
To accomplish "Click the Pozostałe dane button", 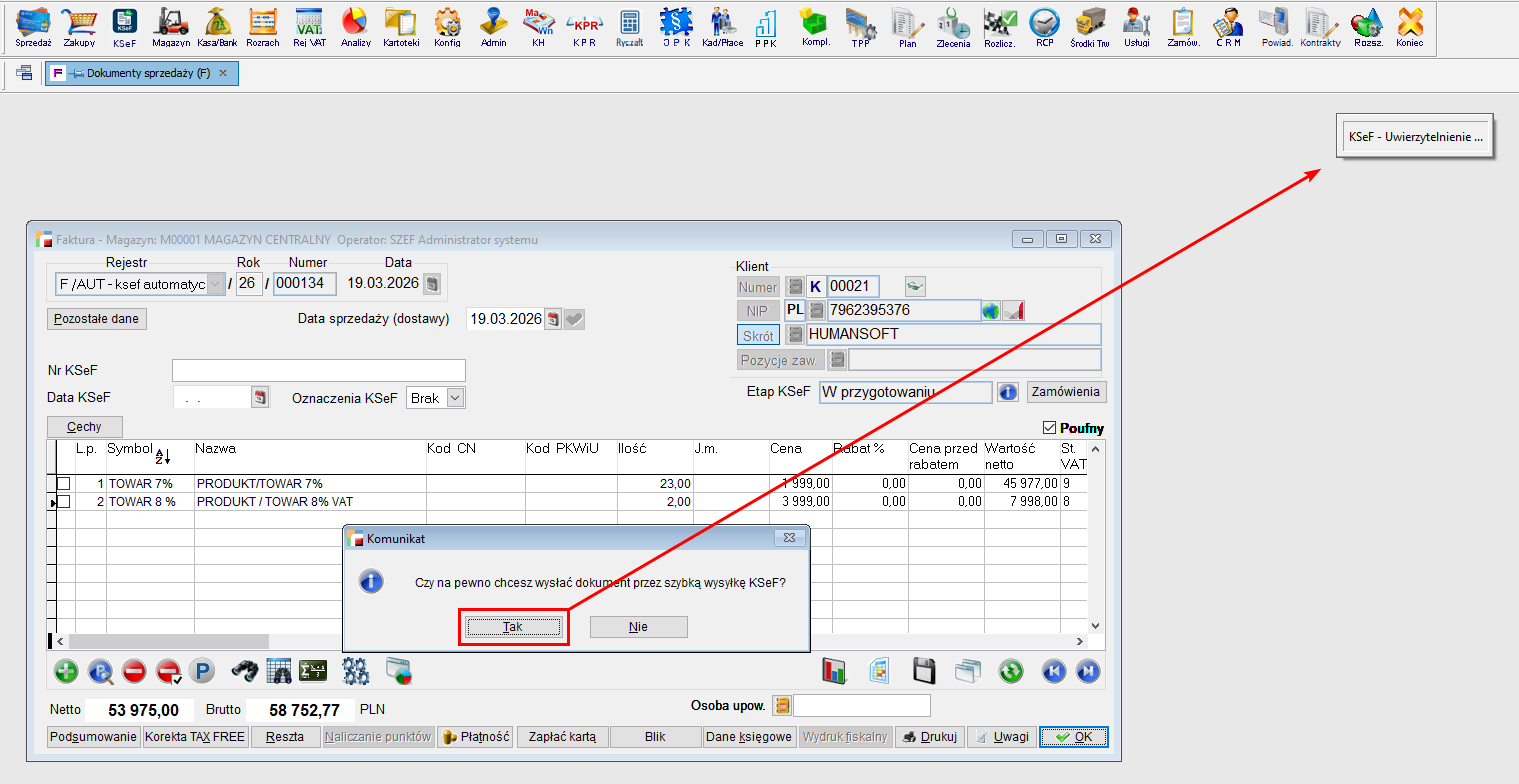I will [97, 319].
